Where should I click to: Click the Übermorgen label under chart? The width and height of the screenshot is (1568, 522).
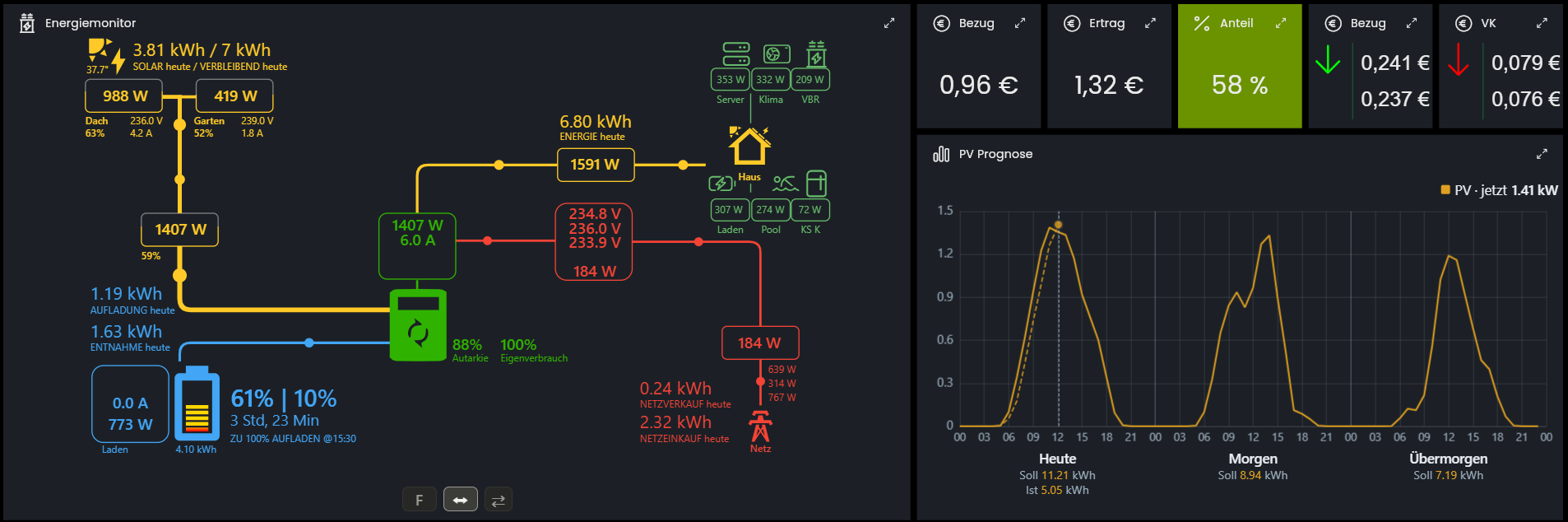[1449, 459]
